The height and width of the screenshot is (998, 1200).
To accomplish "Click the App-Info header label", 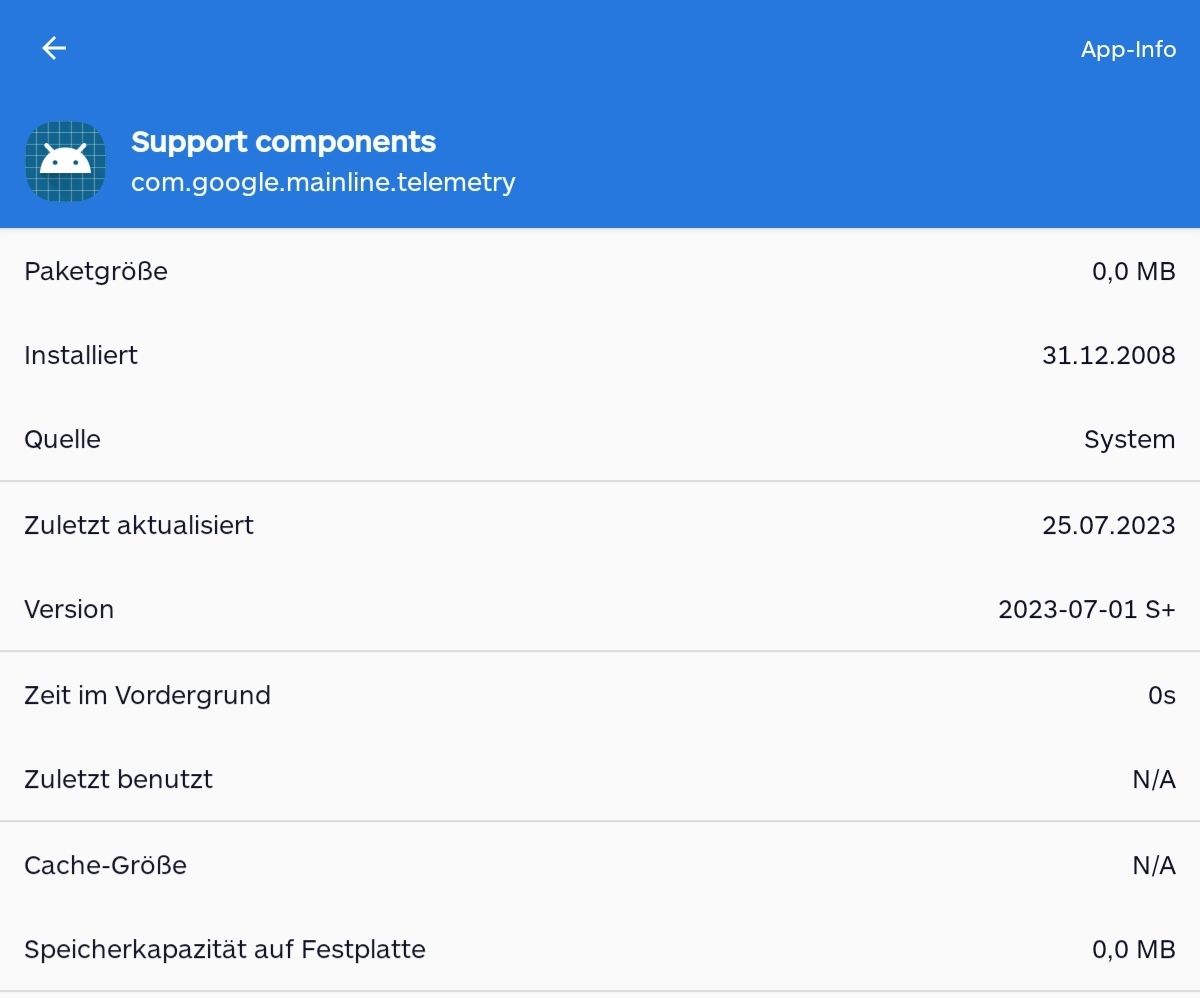I will pos(1128,49).
